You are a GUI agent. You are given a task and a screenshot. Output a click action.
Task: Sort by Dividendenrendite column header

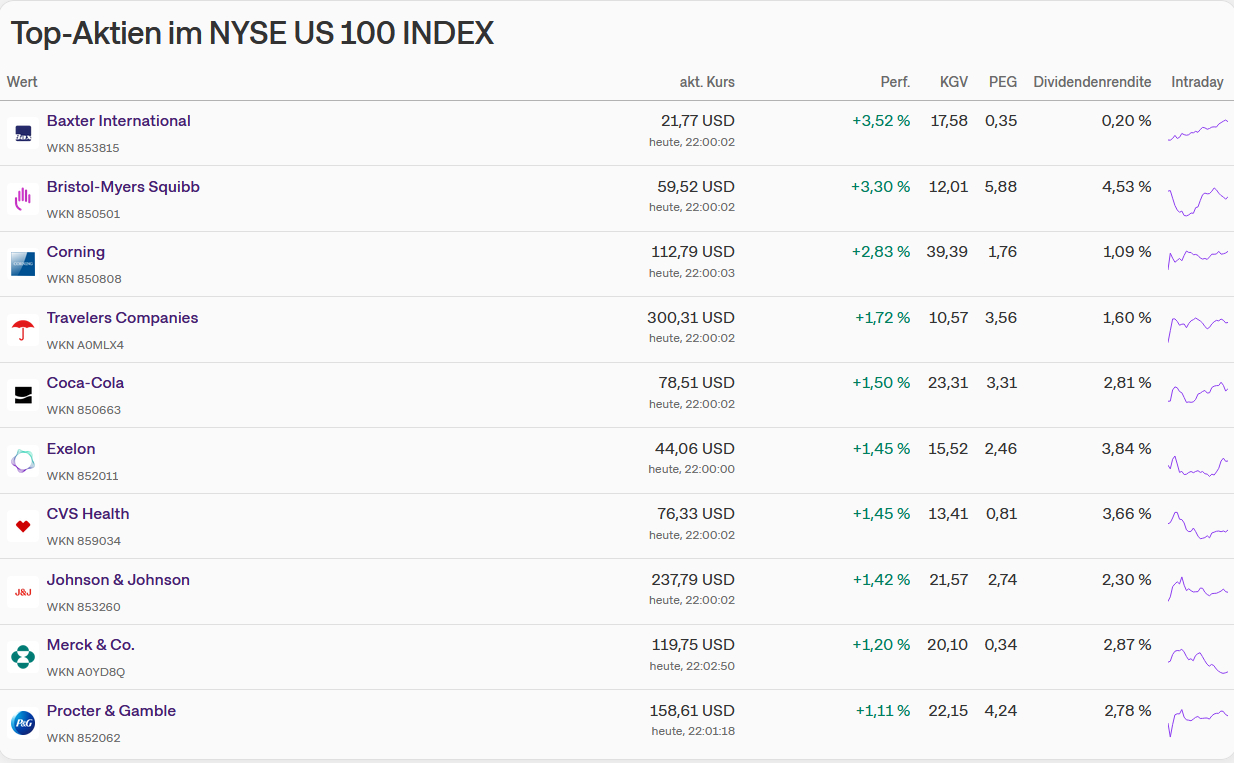coord(1091,82)
